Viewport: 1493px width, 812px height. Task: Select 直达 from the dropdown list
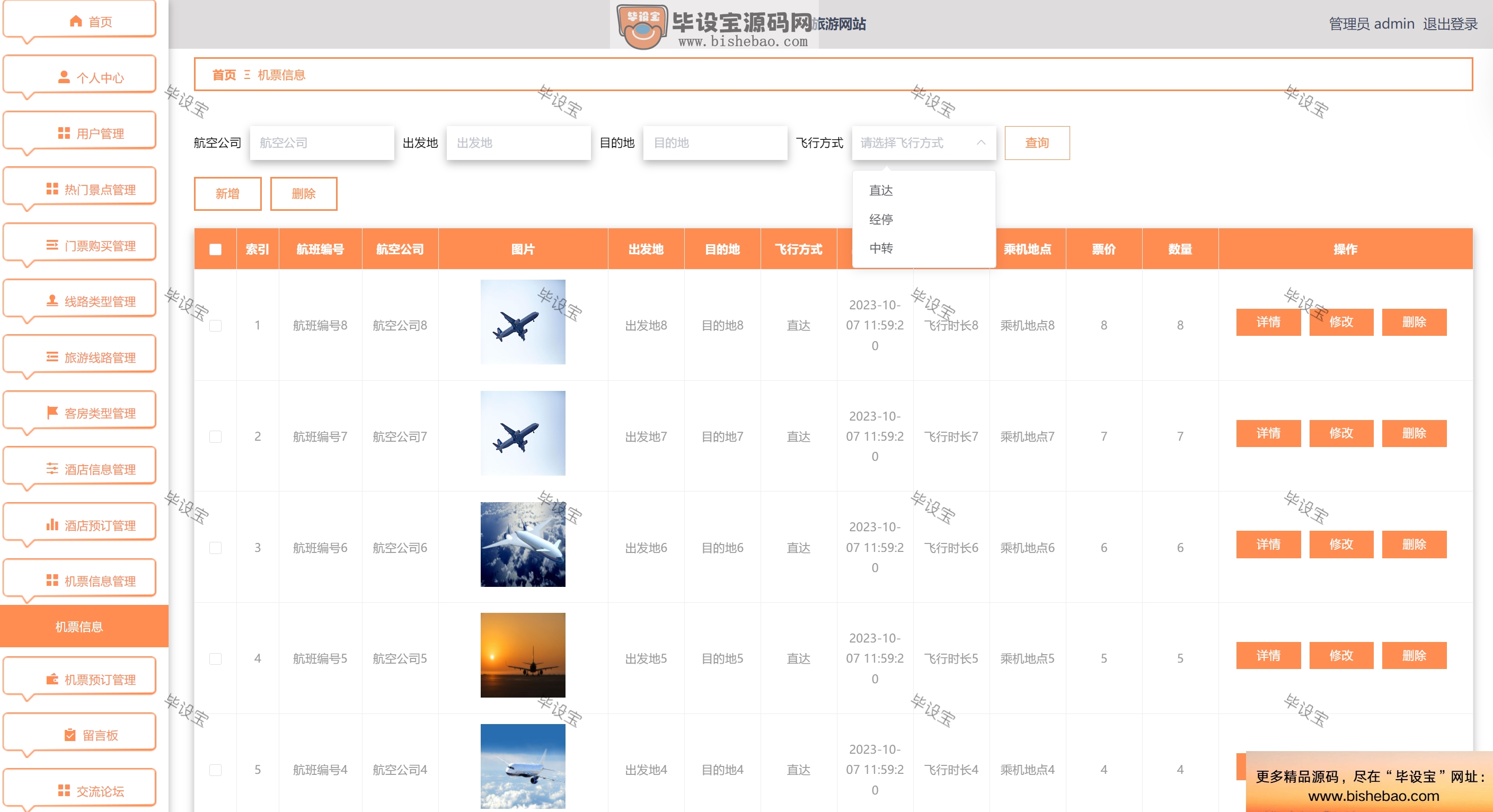tap(924, 191)
